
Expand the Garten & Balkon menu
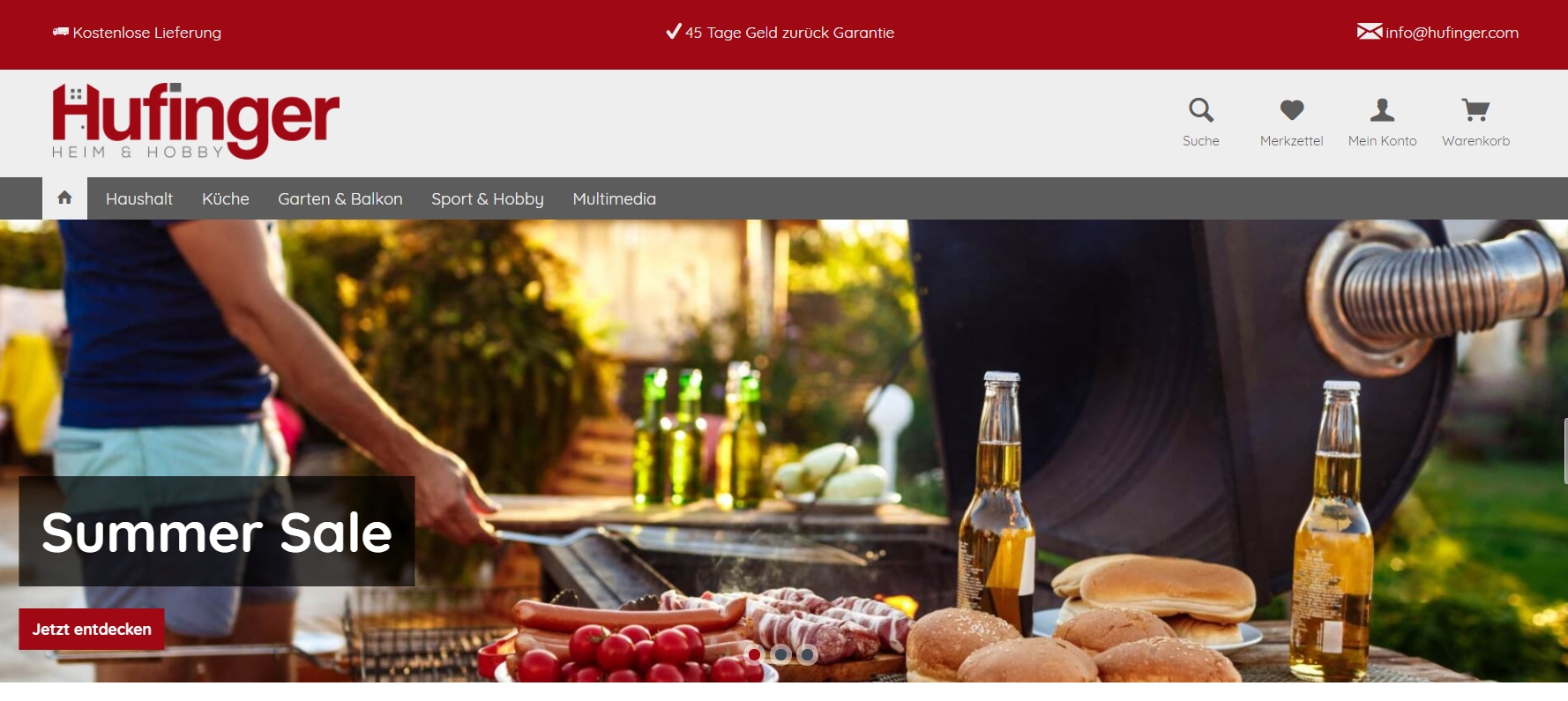pos(340,198)
